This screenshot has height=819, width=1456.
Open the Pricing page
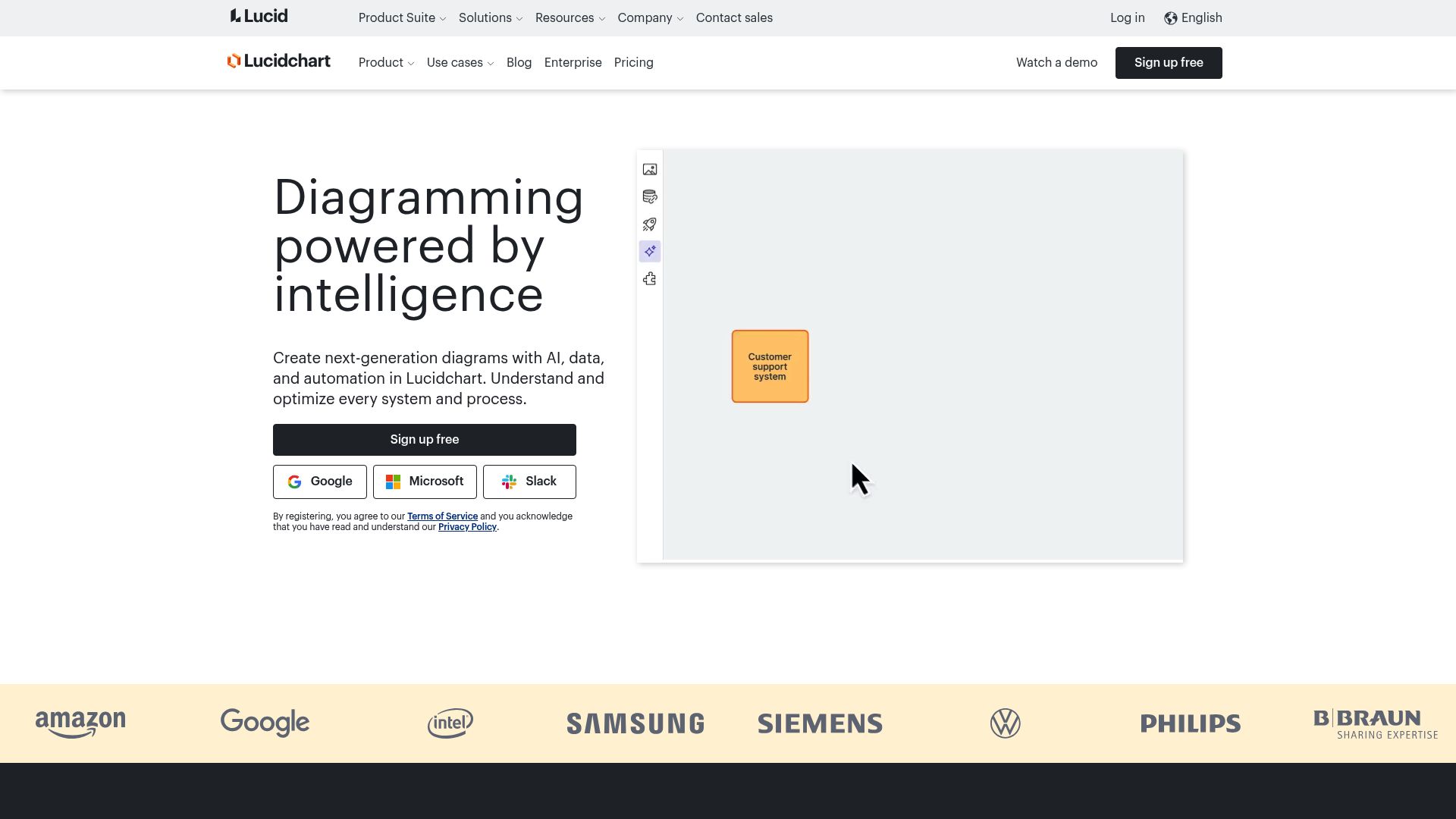[633, 62]
